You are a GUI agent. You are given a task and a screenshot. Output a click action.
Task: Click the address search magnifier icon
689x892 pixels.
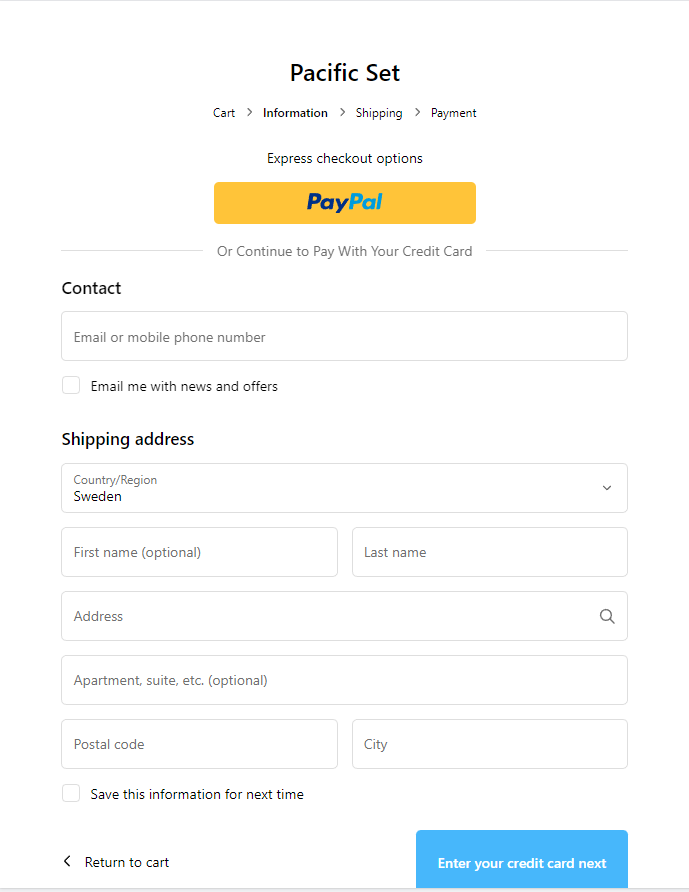[x=607, y=616]
